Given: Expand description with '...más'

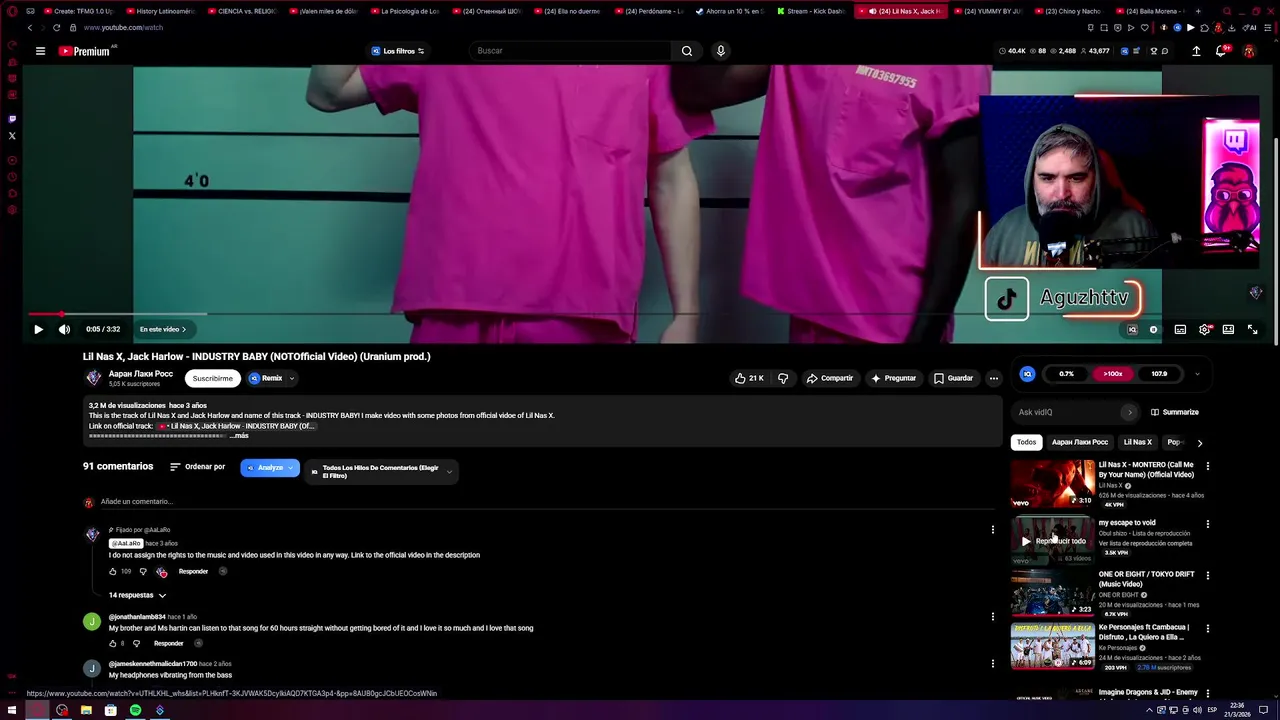Looking at the screenshot, I should coord(240,436).
